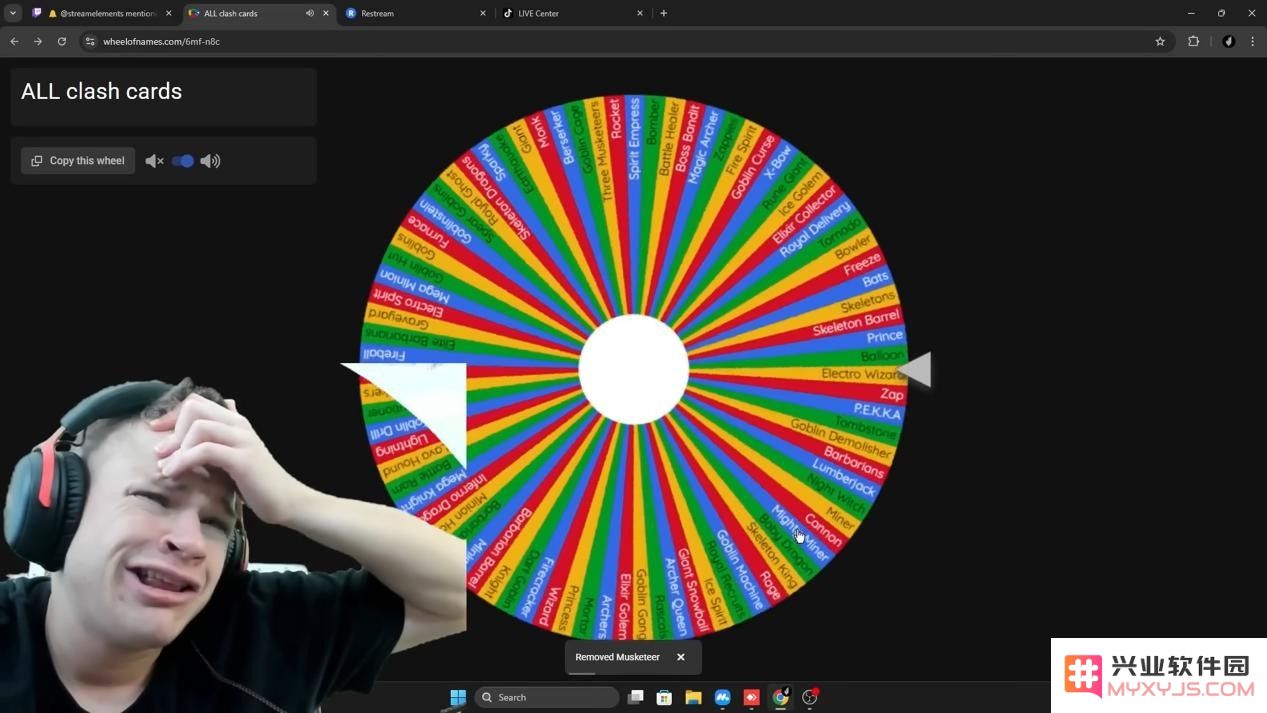Switch to the @streamelements mention tab
Viewport: 1267px width, 713px height.
[101, 13]
